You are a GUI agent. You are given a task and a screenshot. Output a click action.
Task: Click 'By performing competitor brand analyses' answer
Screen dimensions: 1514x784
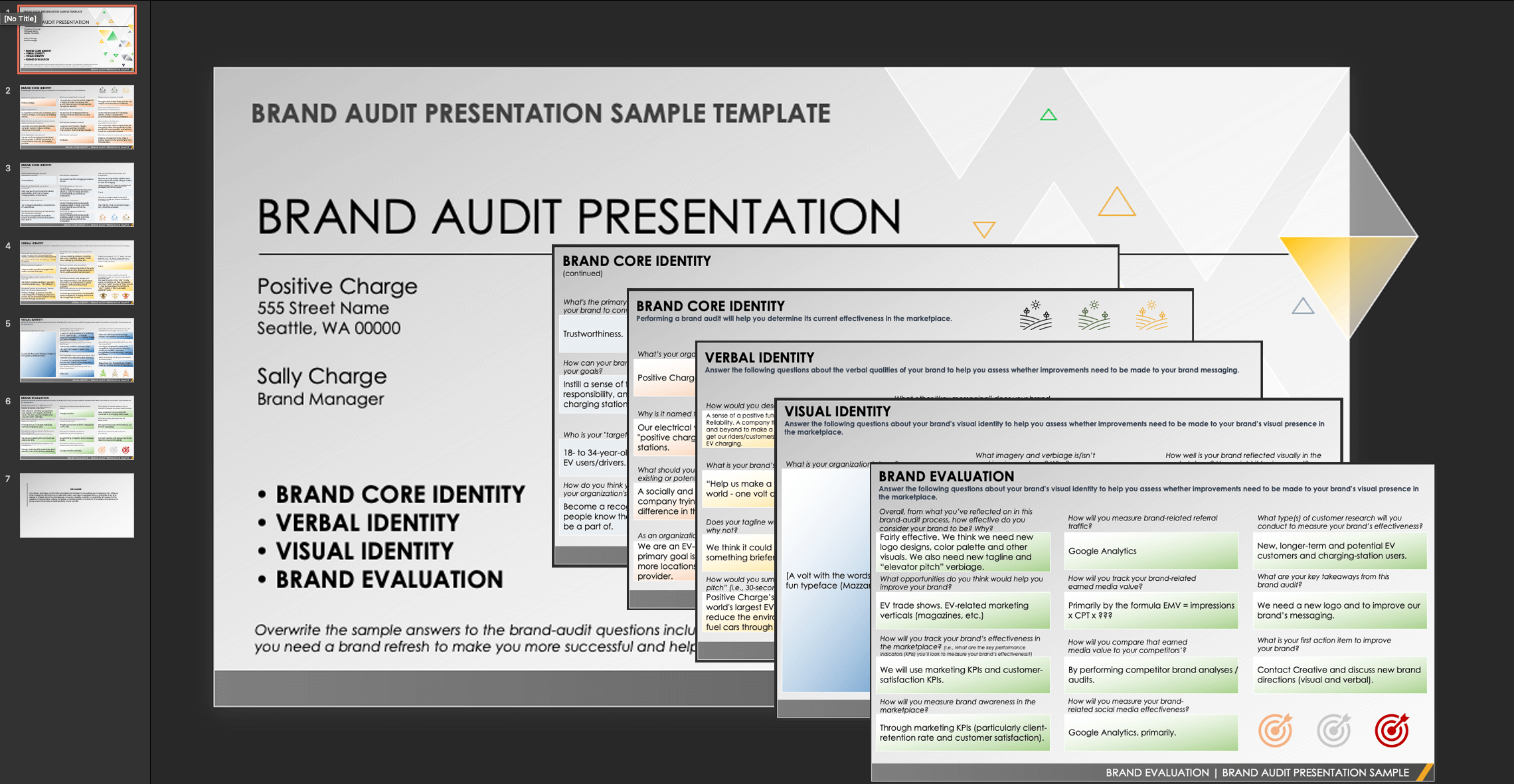pos(1151,674)
